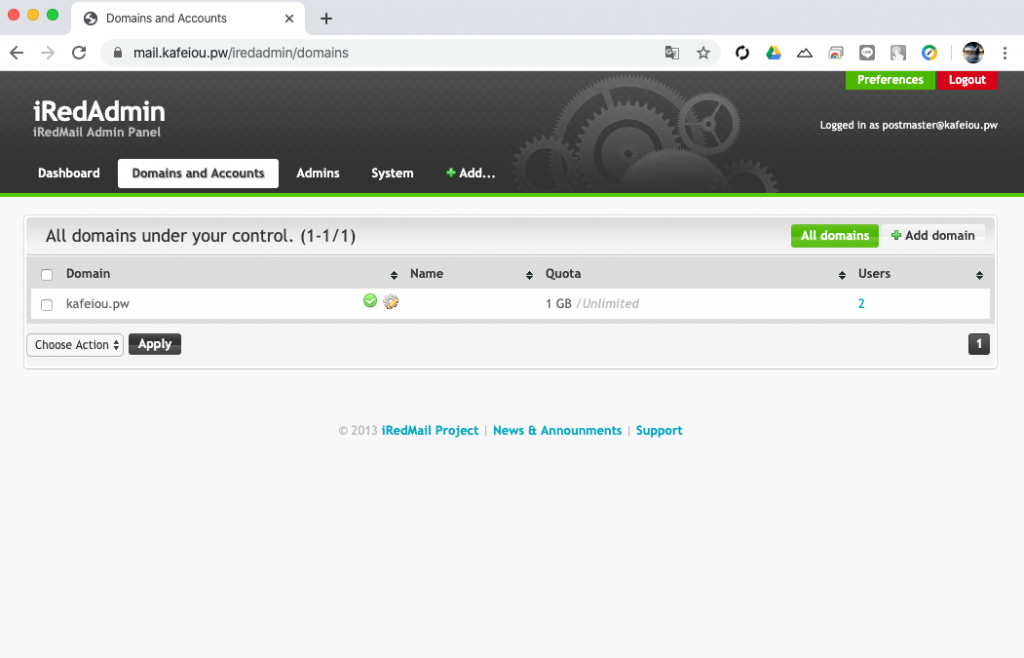The height and width of the screenshot is (658, 1024).
Task: Click the '1 GB' quota value
Action: (558, 304)
